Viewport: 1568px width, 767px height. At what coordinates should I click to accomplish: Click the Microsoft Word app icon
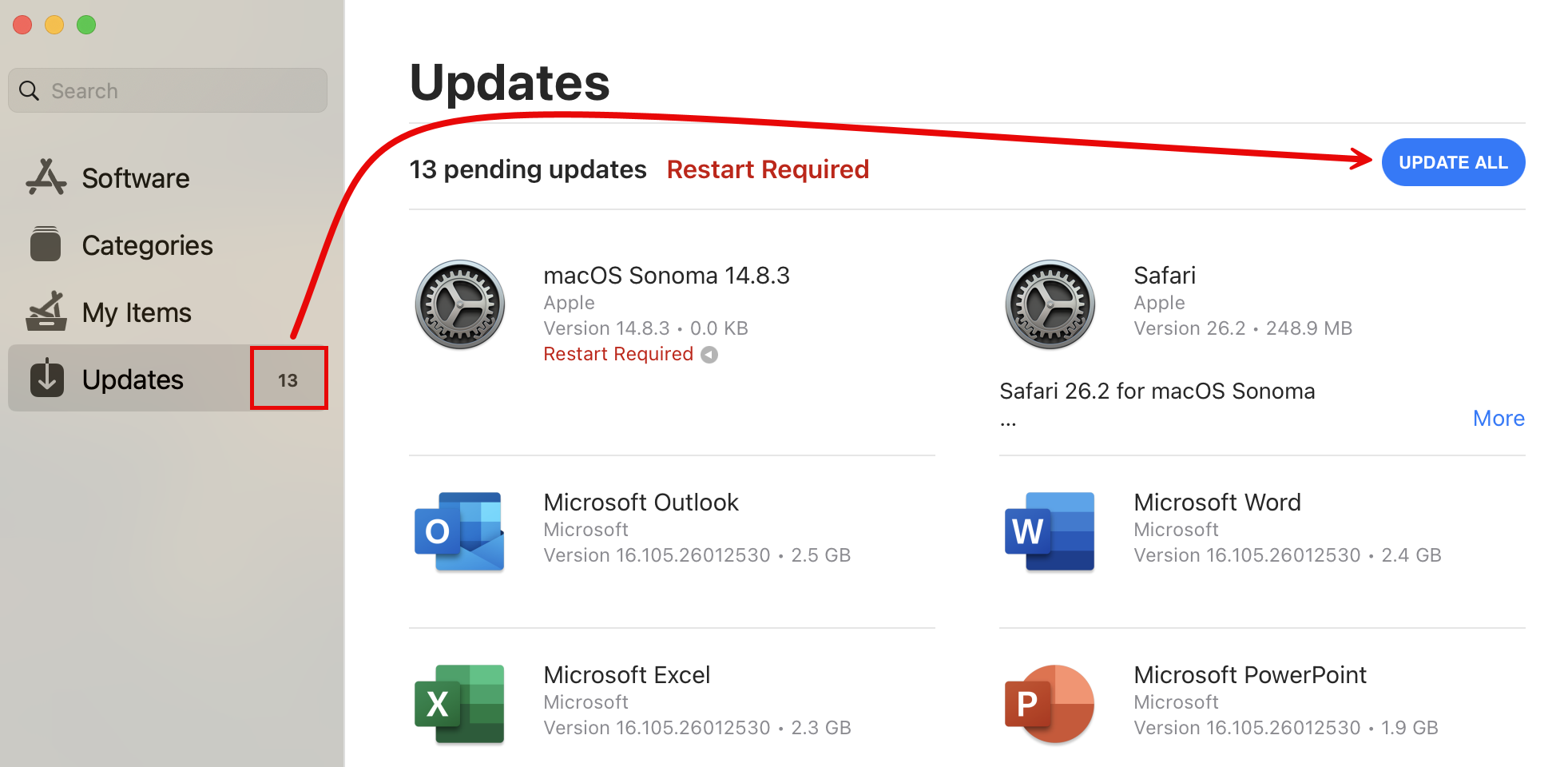click(x=1050, y=531)
